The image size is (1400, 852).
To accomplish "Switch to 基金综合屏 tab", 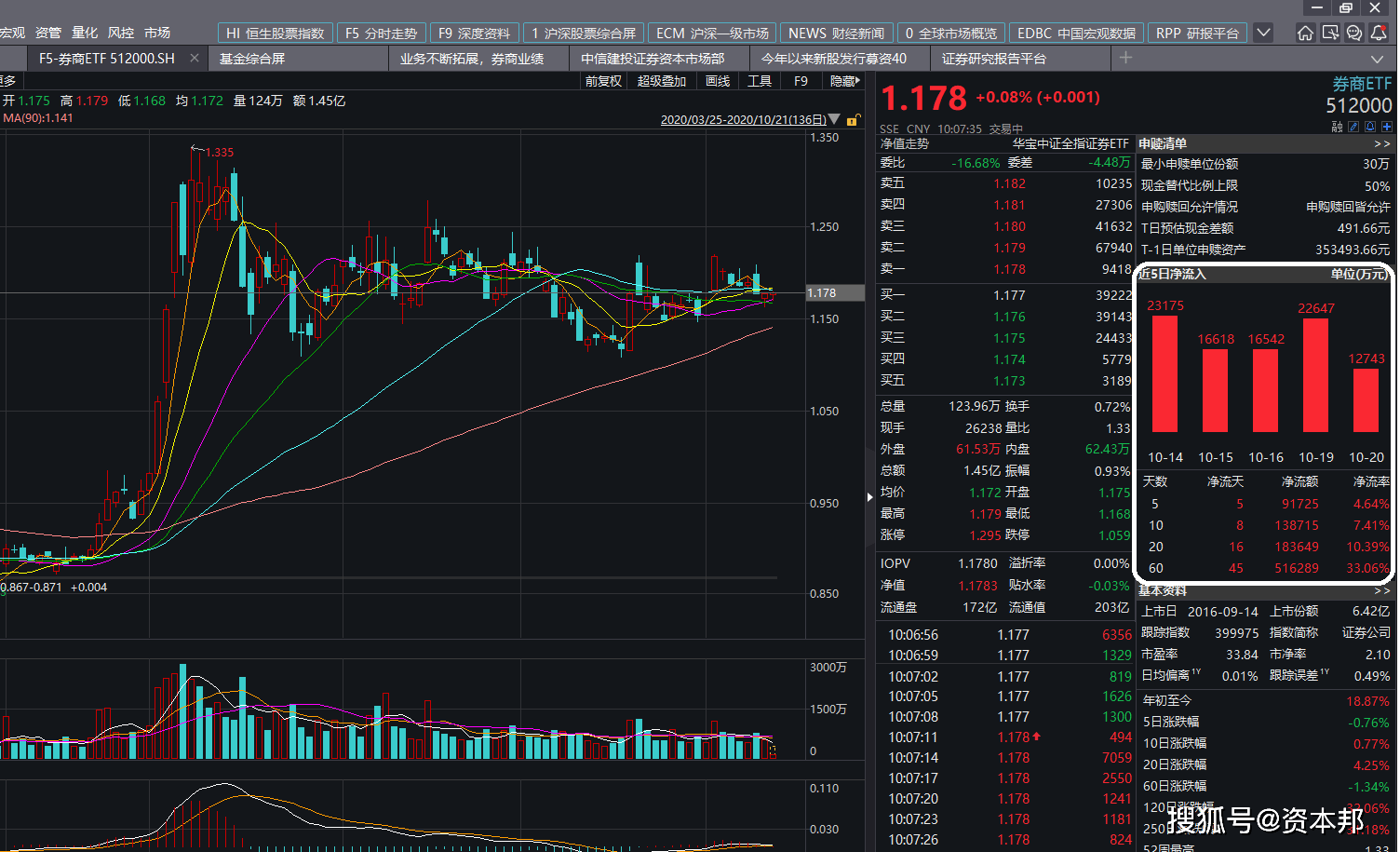I will tap(252, 59).
